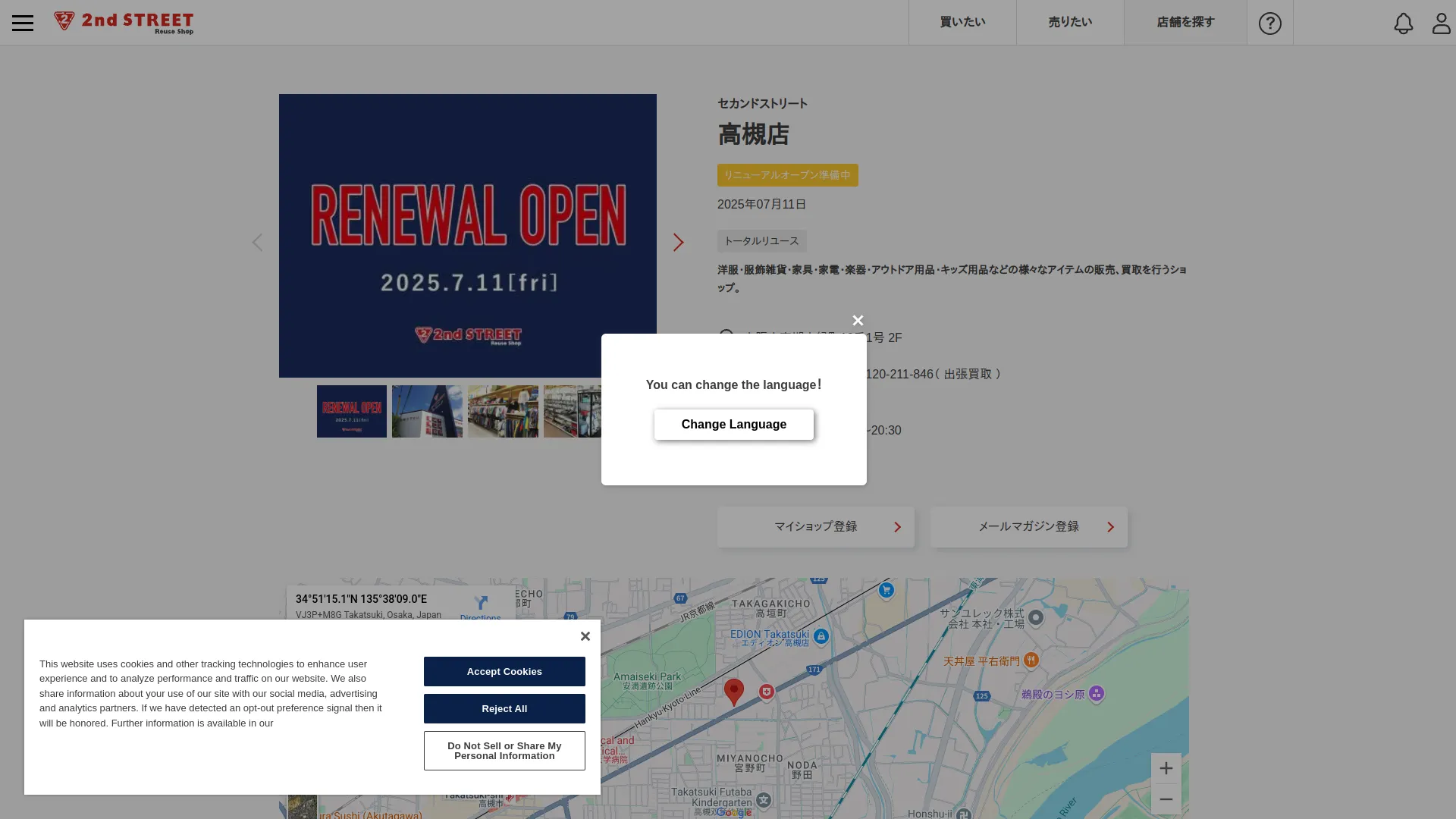The height and width of the screenshot is (819, 1456).
Task: Close the language change popup
Action: (858, 320)
